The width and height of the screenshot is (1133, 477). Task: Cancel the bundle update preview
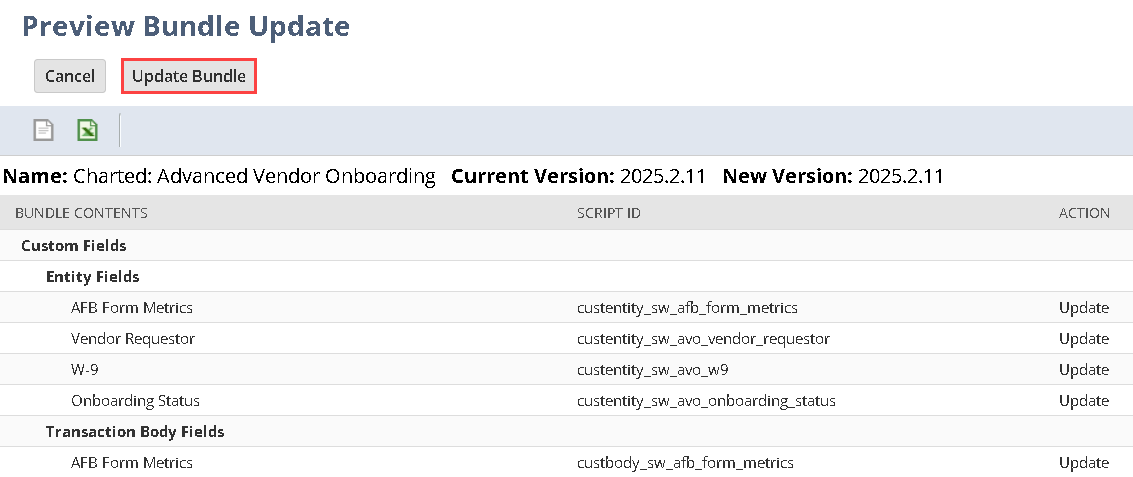click(70, 76)
